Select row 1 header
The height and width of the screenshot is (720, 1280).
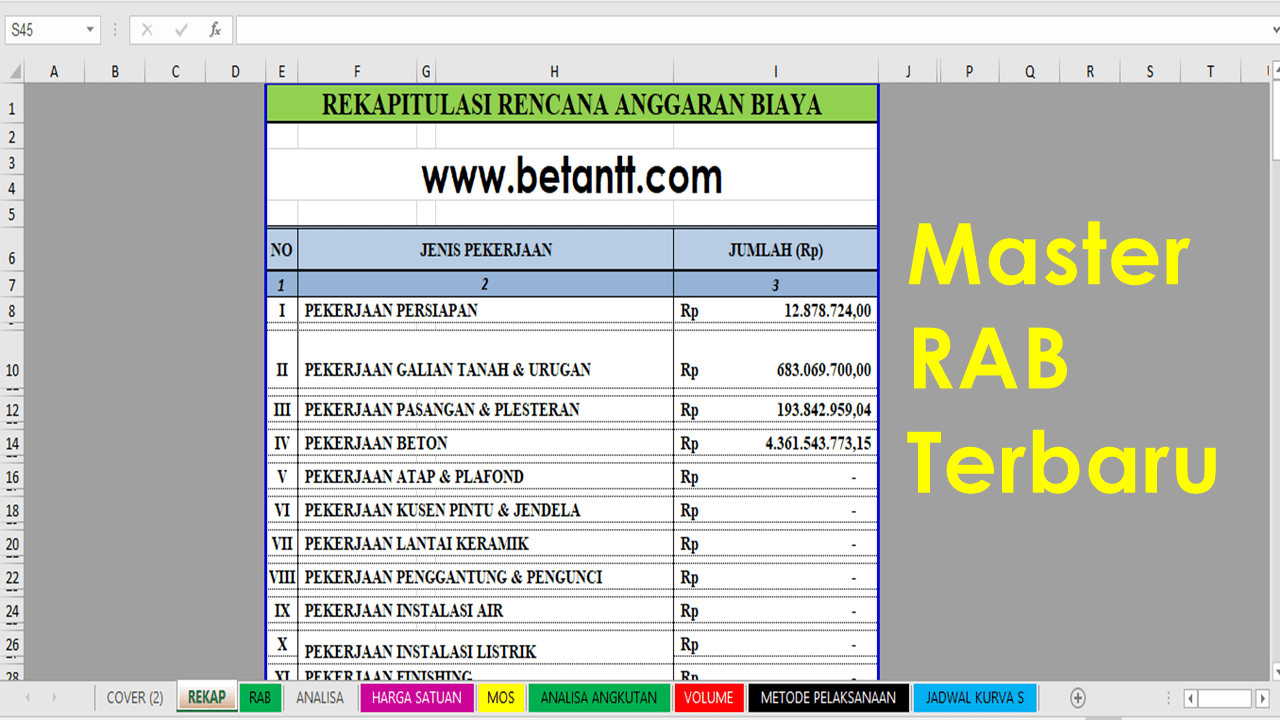tap(12, 109)
